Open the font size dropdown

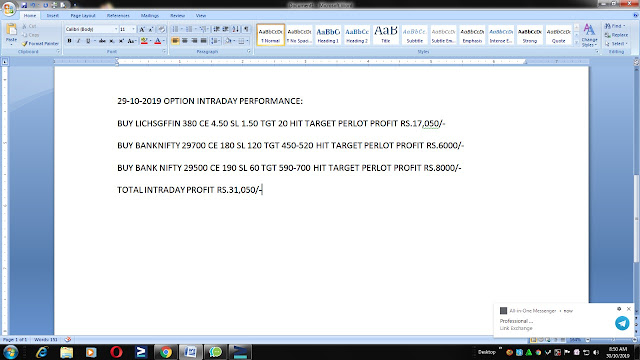(x=133, y=29)
